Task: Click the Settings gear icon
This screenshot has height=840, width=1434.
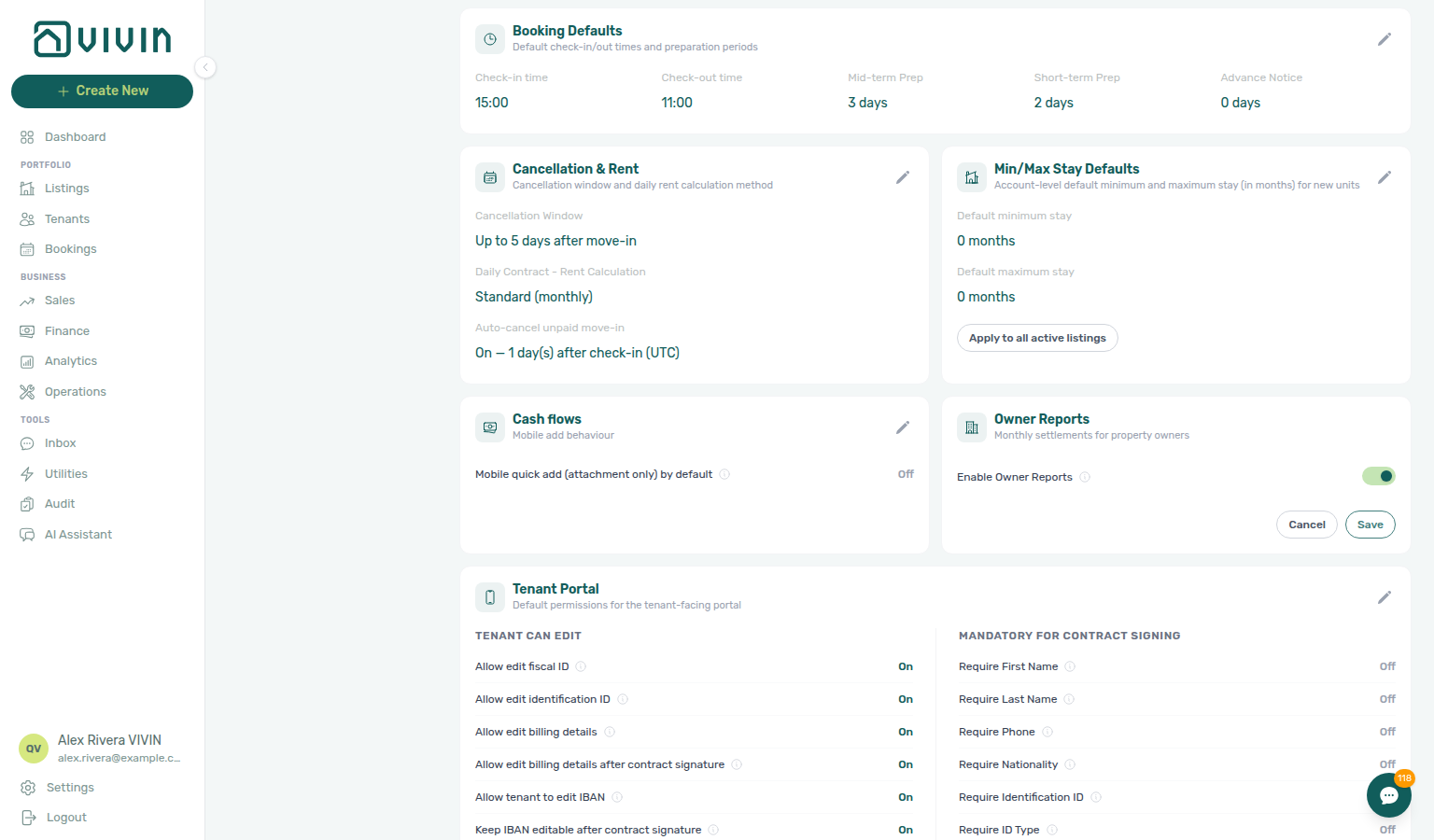Action: [x=28, y=788]
